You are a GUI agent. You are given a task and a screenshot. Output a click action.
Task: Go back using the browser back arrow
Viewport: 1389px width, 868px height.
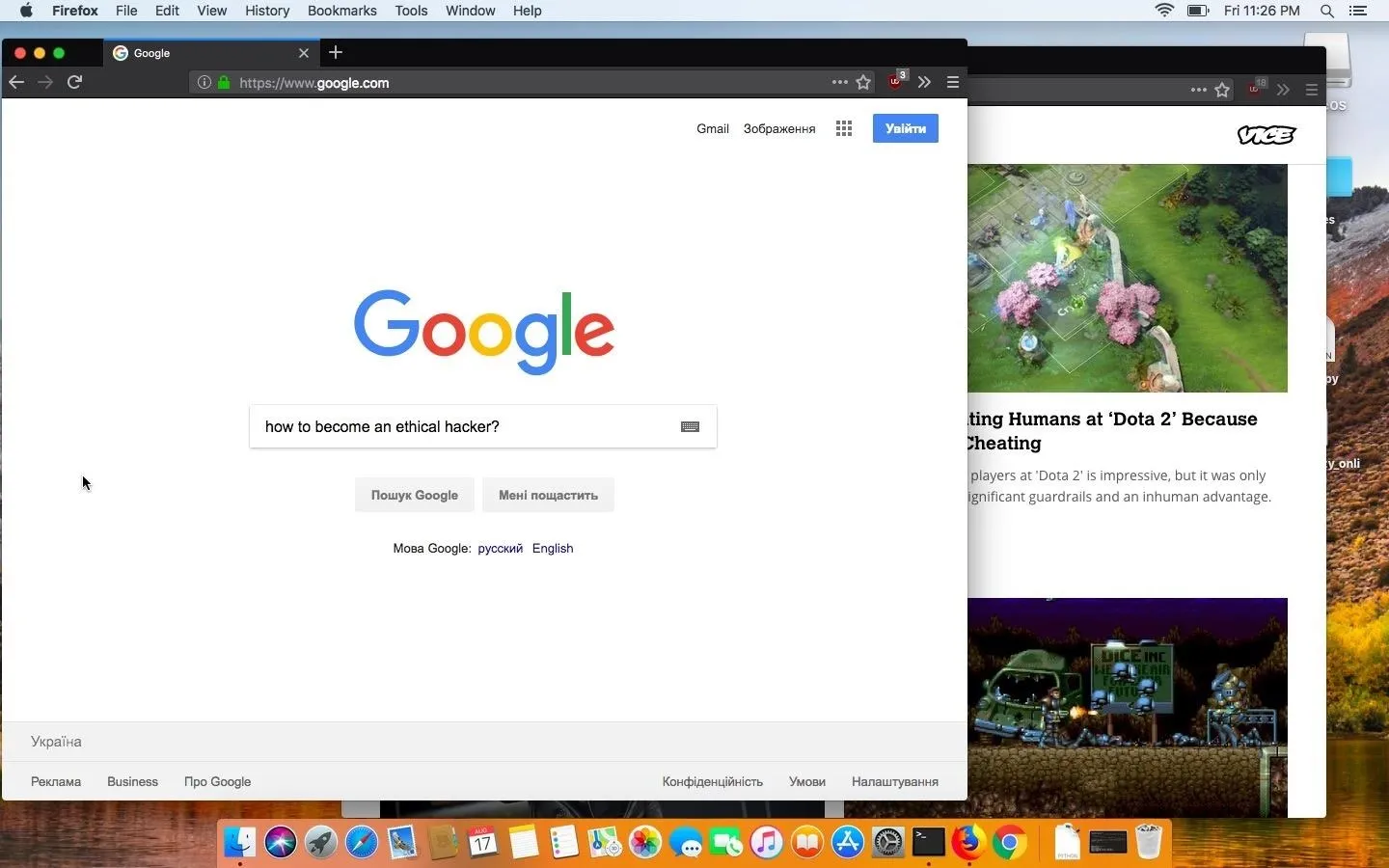pyautogui.click(x=16, y=82)
